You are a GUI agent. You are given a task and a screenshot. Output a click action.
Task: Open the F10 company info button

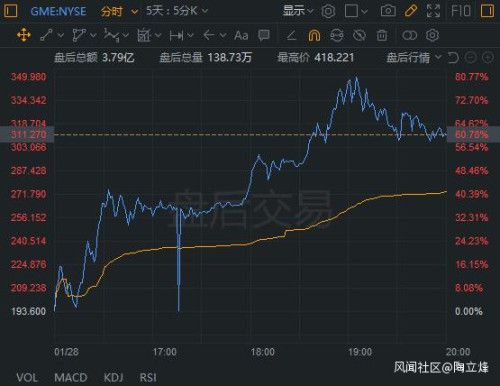461,11
